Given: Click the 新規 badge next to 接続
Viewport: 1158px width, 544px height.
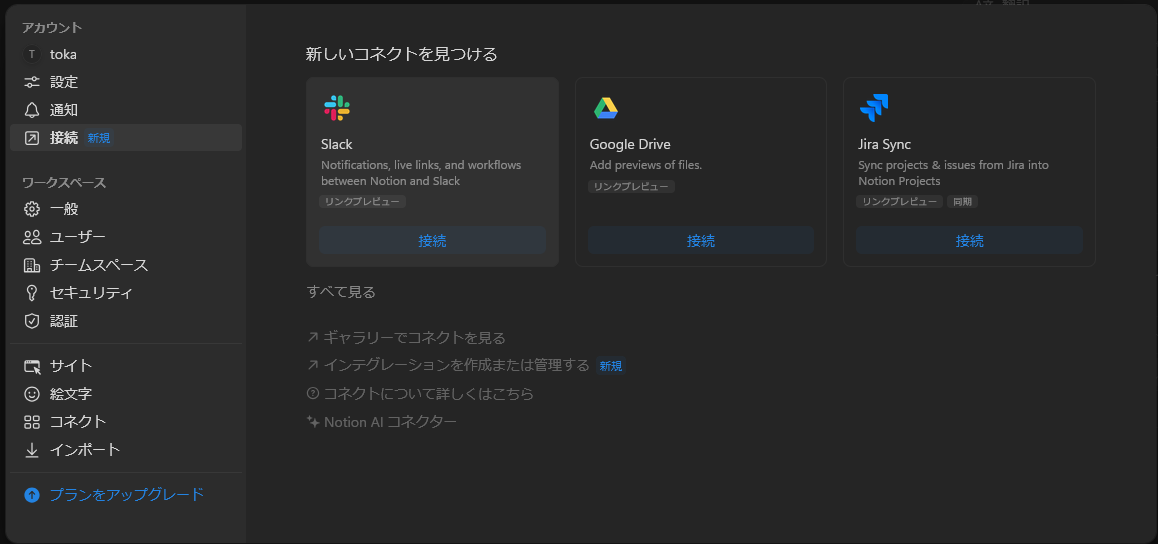Looking at the screenshot, I should [x=99, y=138].
